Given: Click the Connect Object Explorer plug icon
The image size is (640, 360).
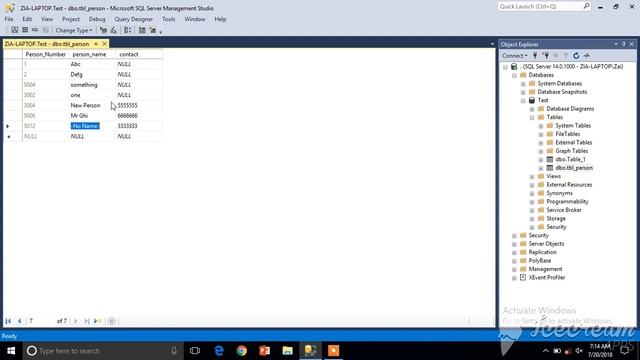Looking at the screenshot, I should tap(535, 56).
